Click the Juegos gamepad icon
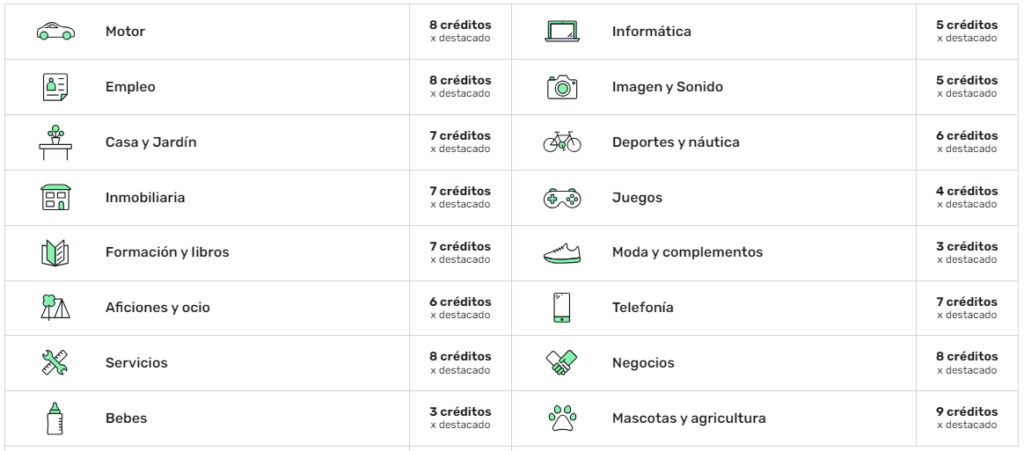Image resolution: width=1024 pixels, height=451 pixels. [562, 198]
